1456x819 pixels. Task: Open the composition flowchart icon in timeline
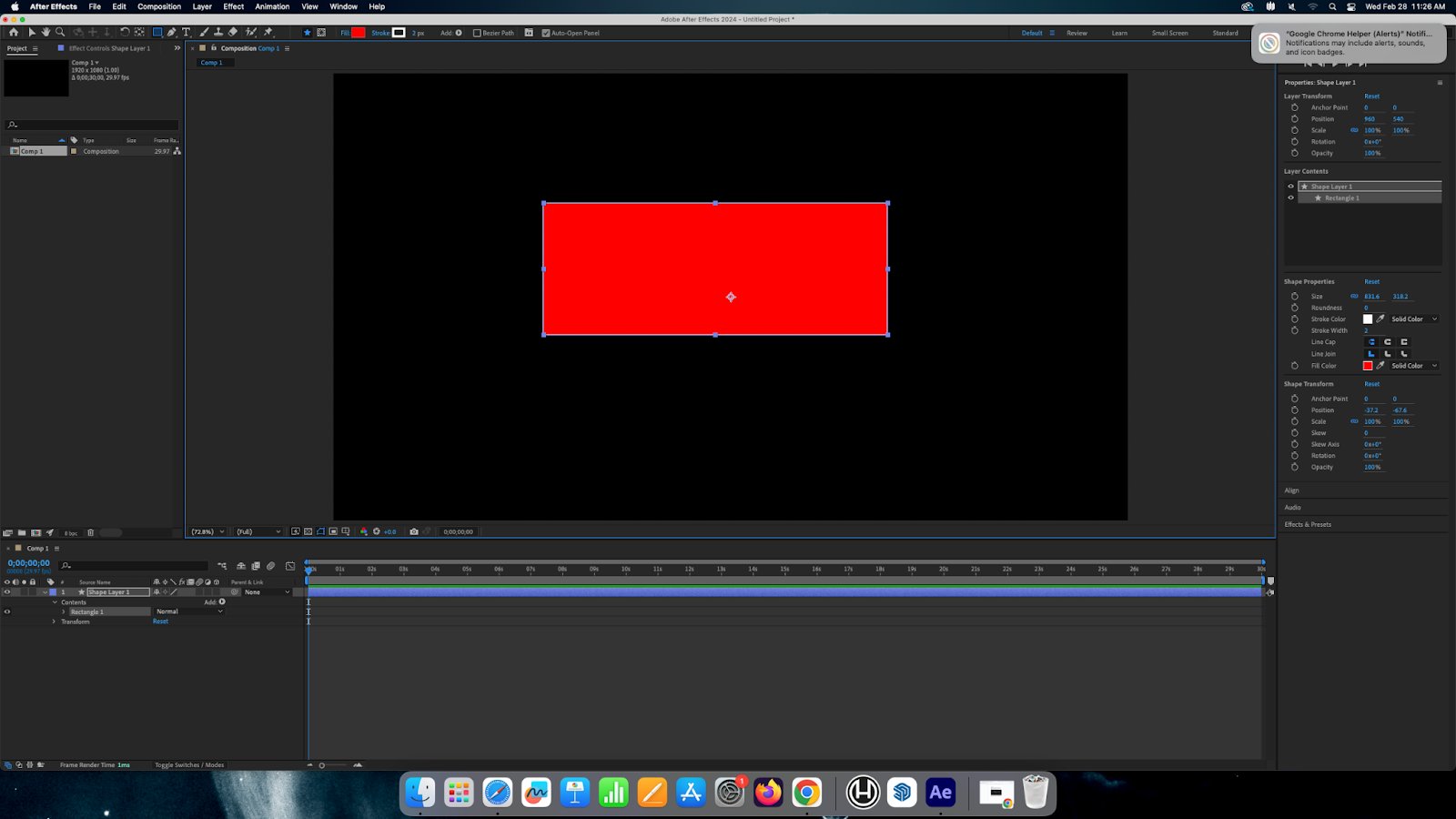click(x=222, y=566)
